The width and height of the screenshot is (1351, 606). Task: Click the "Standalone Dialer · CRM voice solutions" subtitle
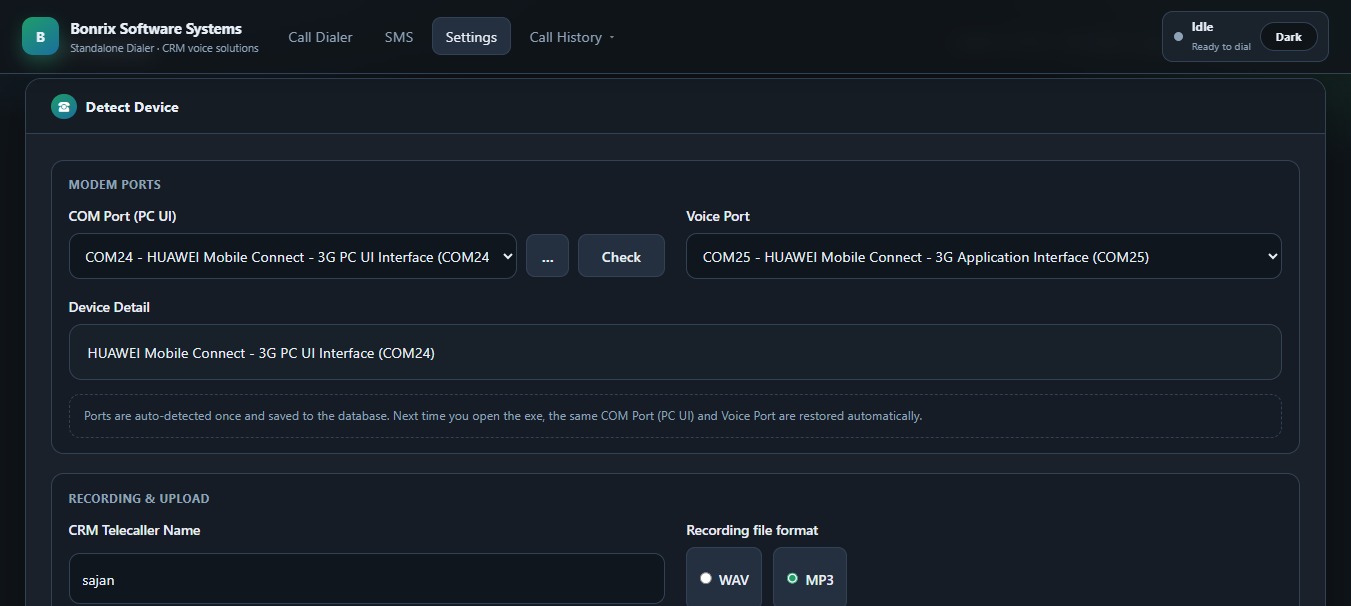[164, 48]
